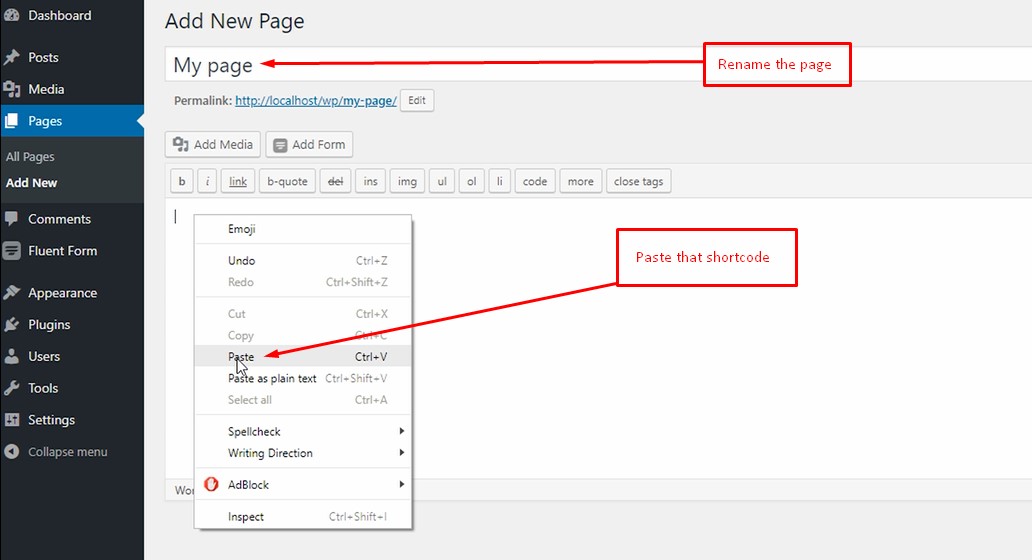Open Add New under Pages

point(32,183)
